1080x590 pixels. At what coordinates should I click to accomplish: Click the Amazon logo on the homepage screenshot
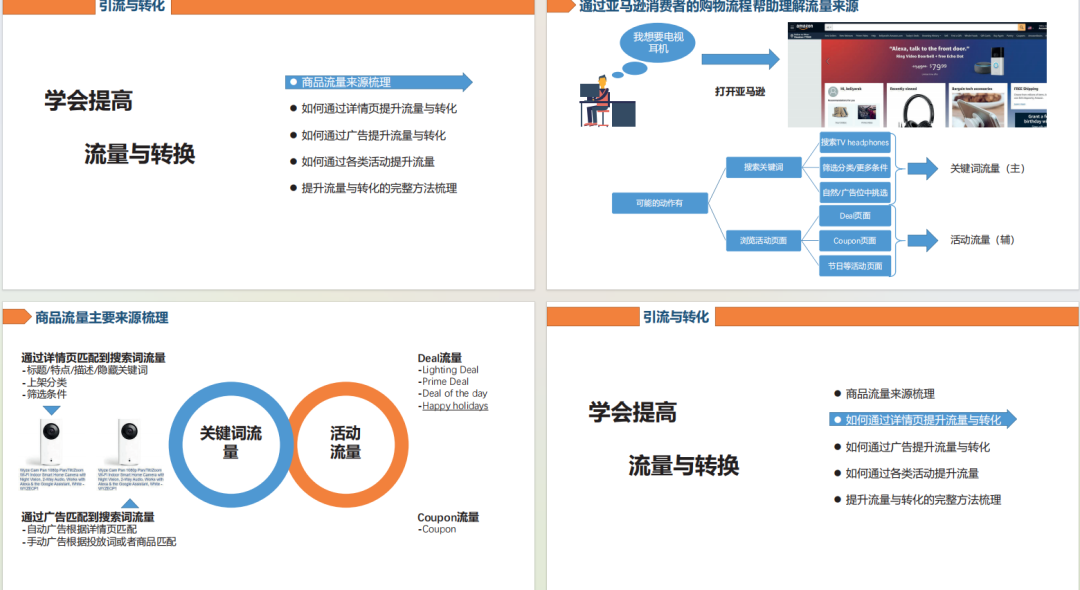click(x=807, y=26)
